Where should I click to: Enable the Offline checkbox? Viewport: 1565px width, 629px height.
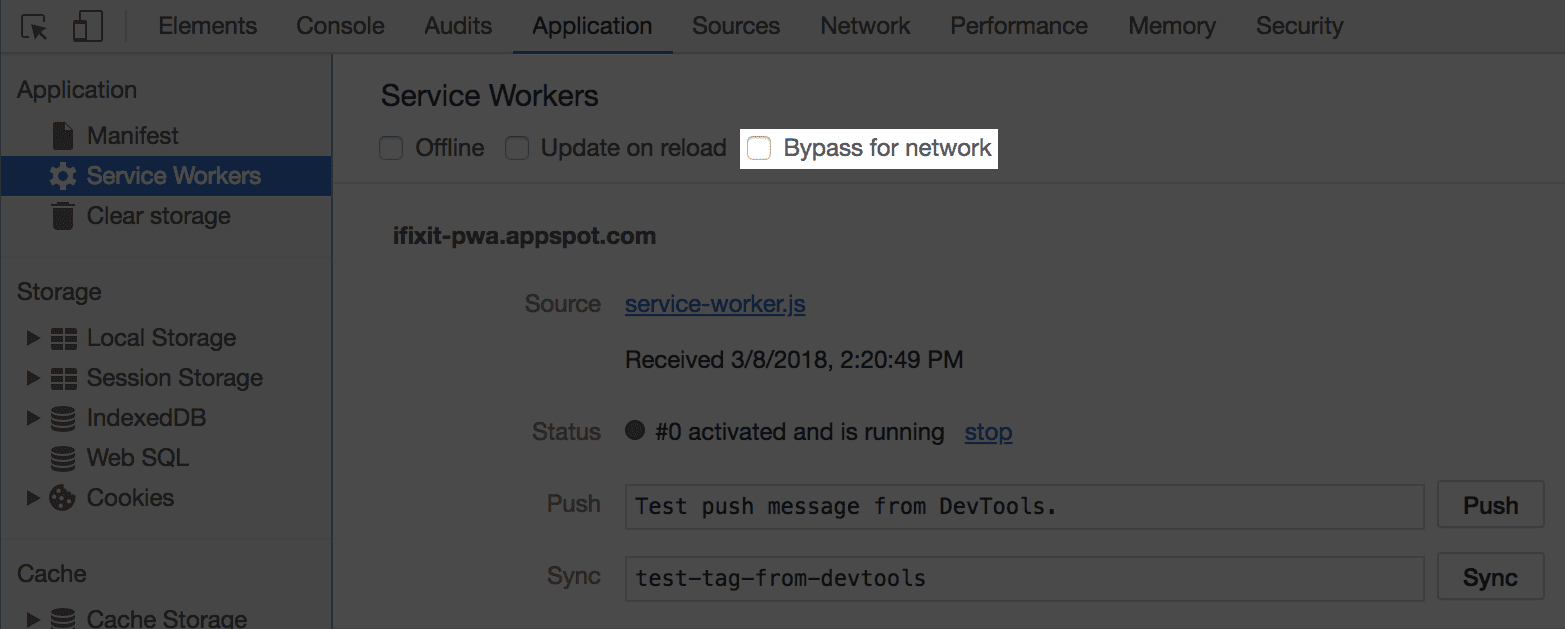click(x=390, y=147)
